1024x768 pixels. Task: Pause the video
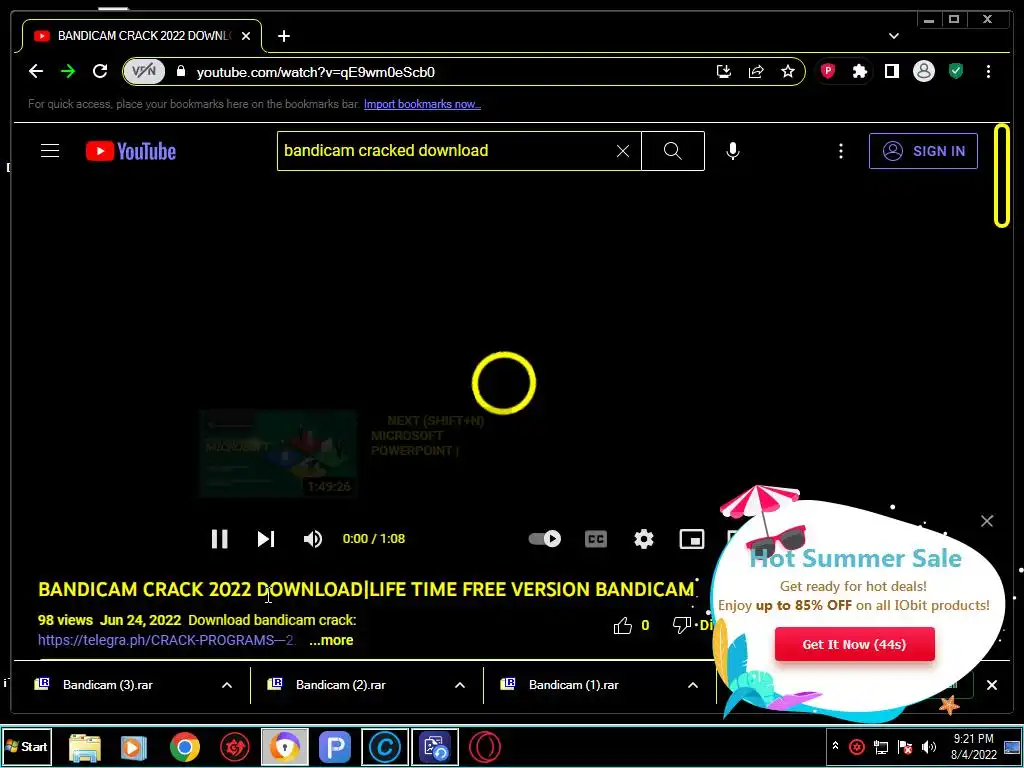pos(219,539)
